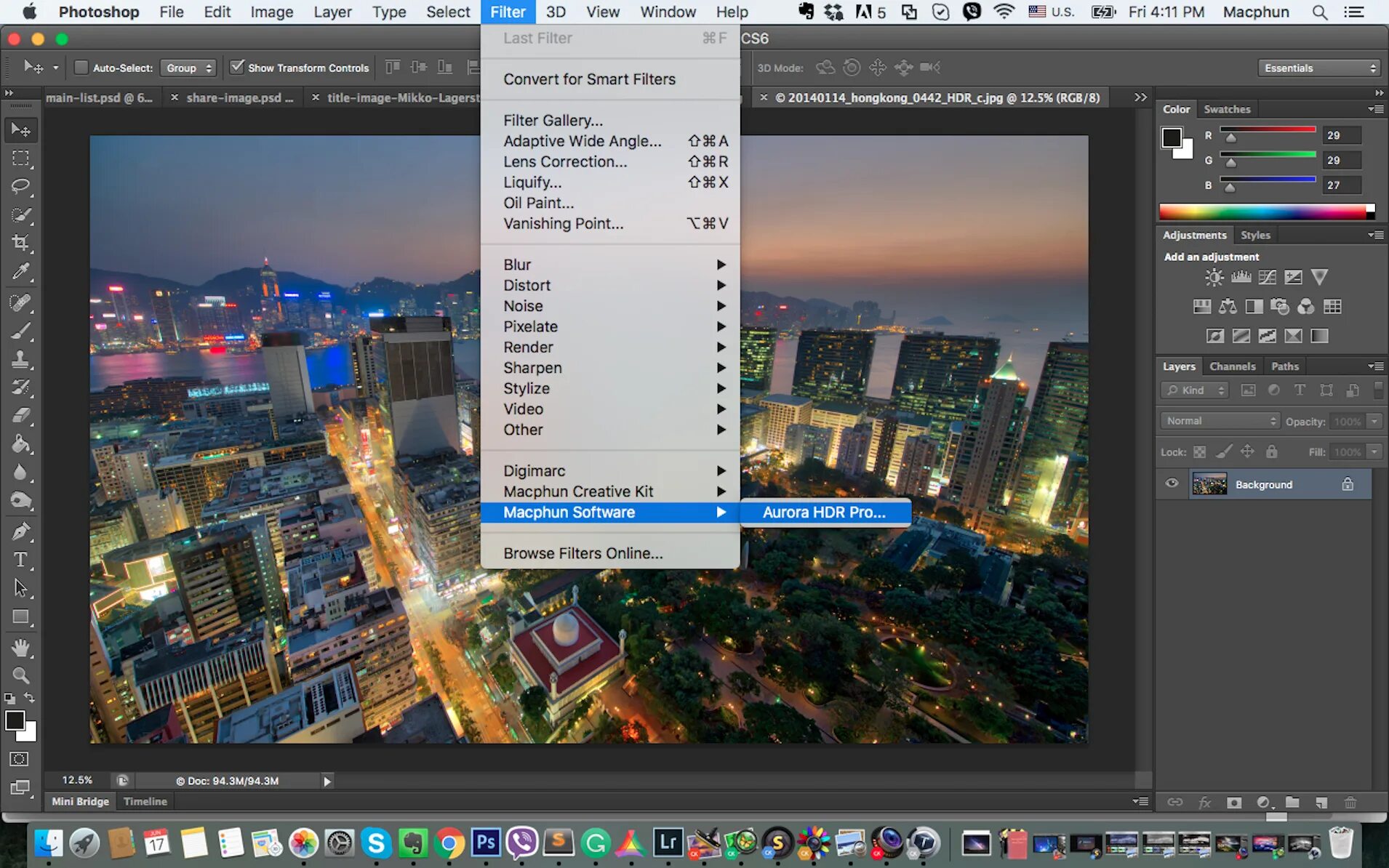Click the foreground color swatch in toolbar

click(x=15, y=720)
